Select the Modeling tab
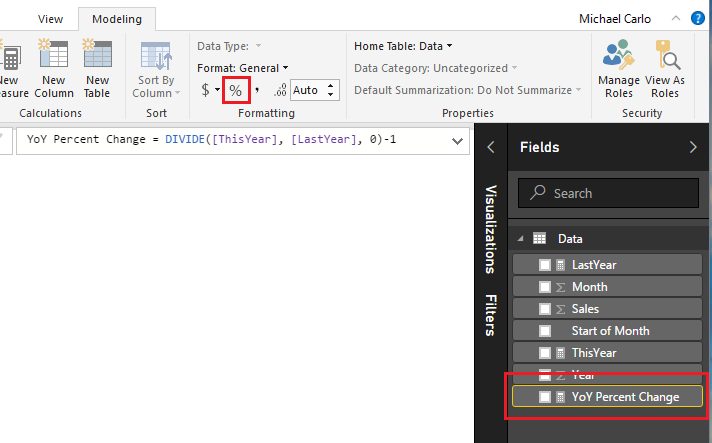The image size is (712, 443). click(117, 19)
